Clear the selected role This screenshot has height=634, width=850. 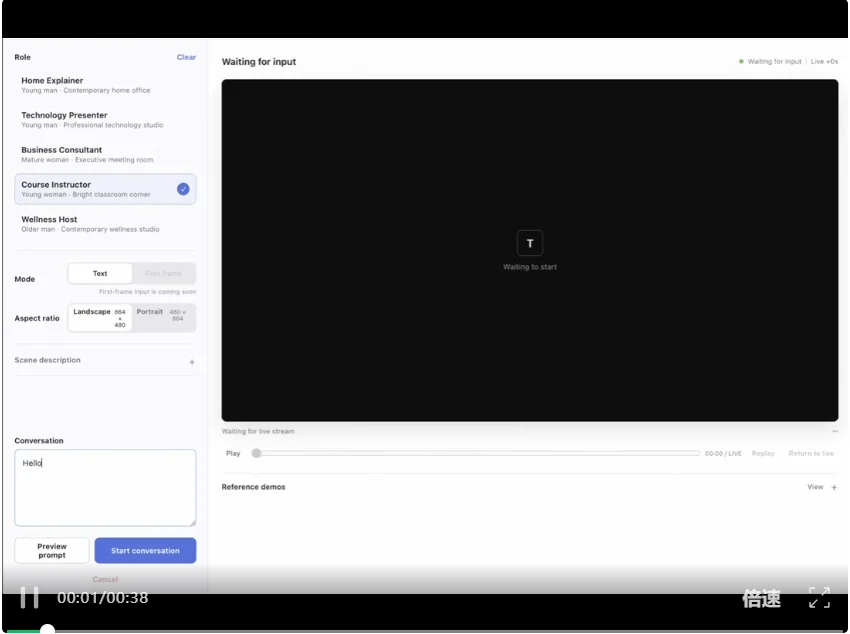point(186,57)
